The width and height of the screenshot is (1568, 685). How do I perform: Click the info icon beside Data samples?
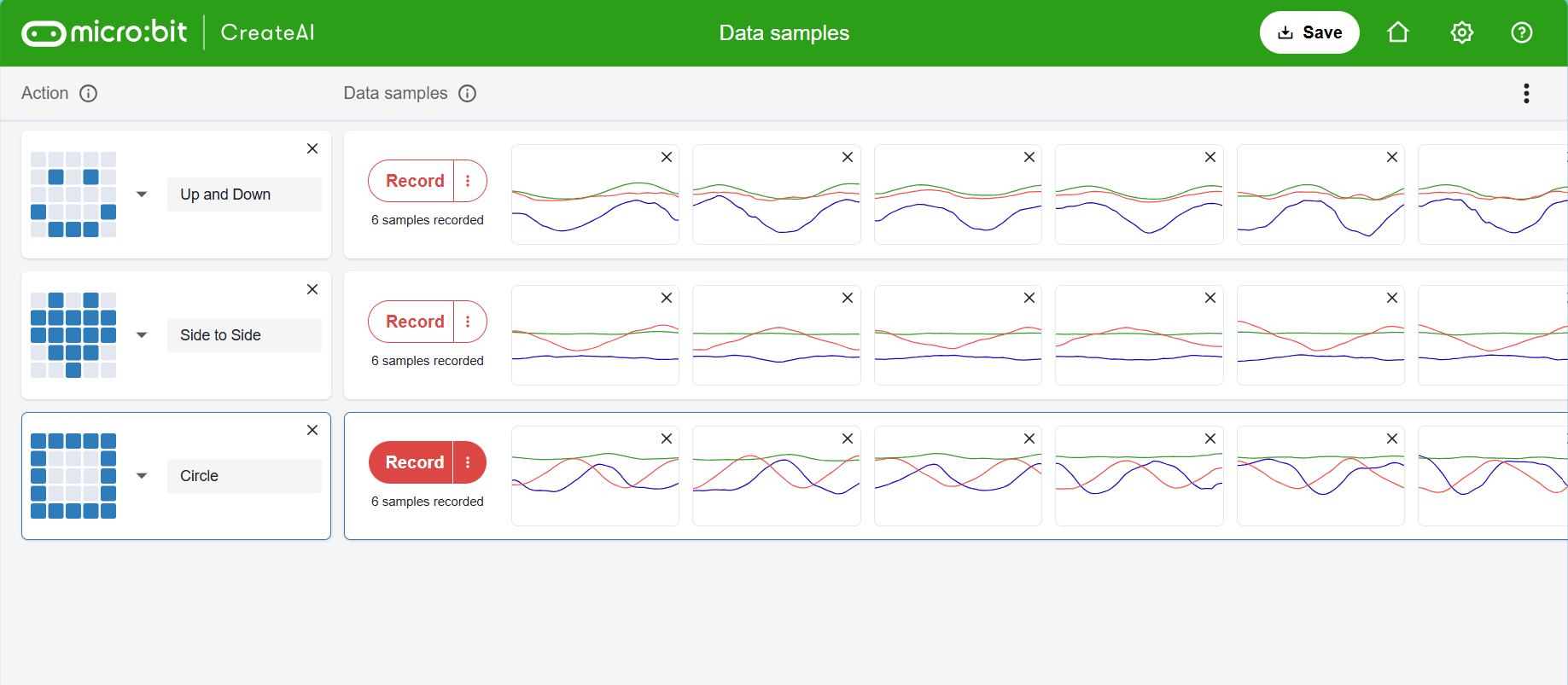[x=467, y=93]
